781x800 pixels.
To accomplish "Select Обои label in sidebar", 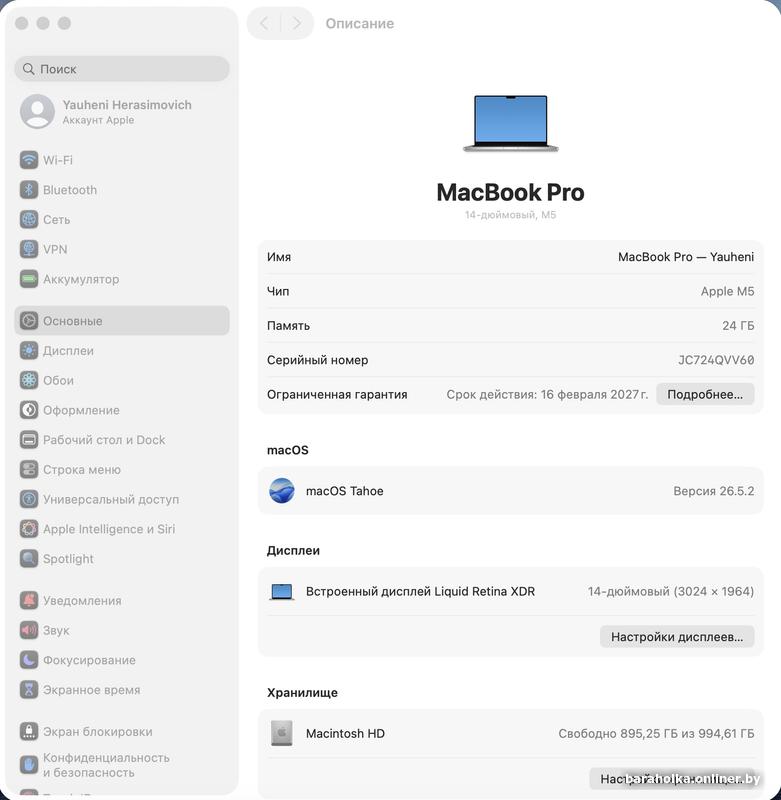I will tap(58, 381).
